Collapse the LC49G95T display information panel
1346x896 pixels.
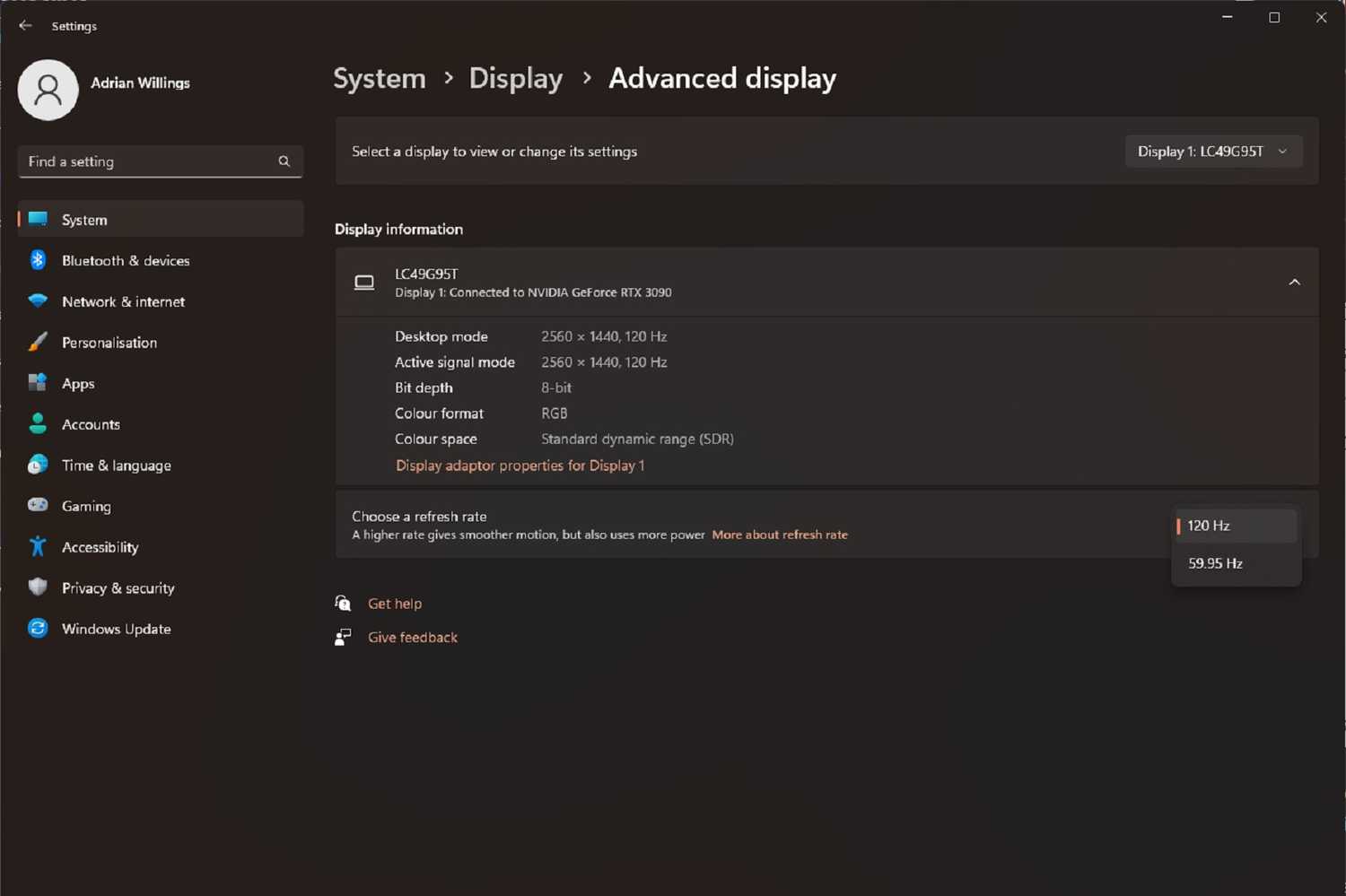[1294, 283]
